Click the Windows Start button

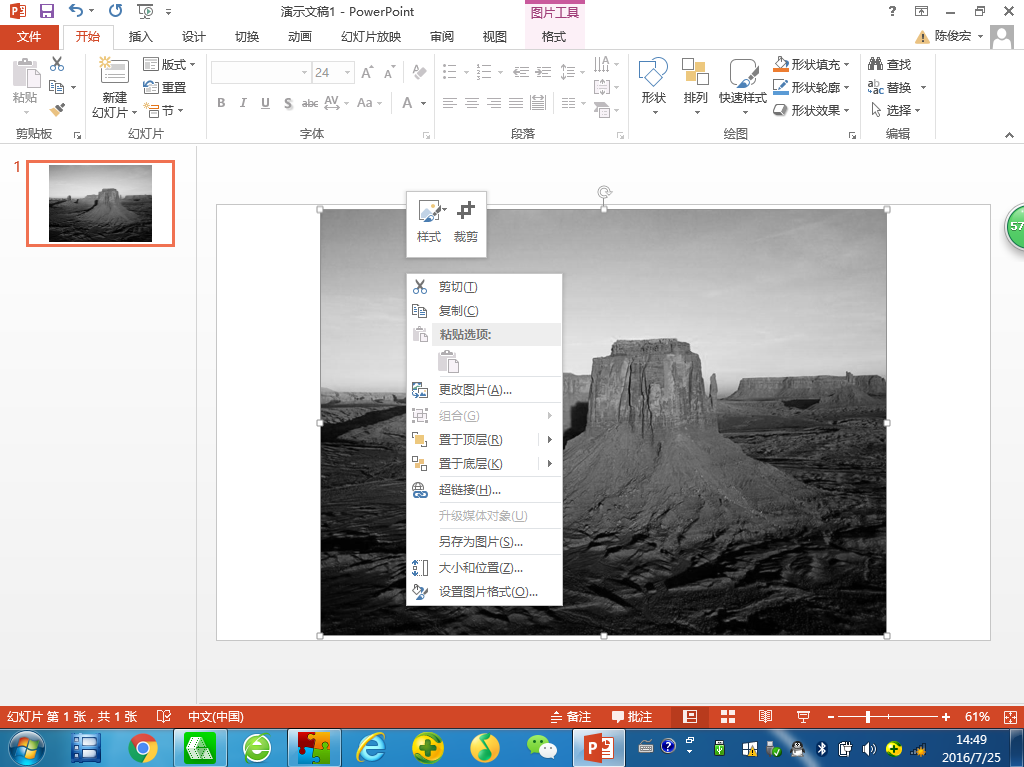coord(26,749)
